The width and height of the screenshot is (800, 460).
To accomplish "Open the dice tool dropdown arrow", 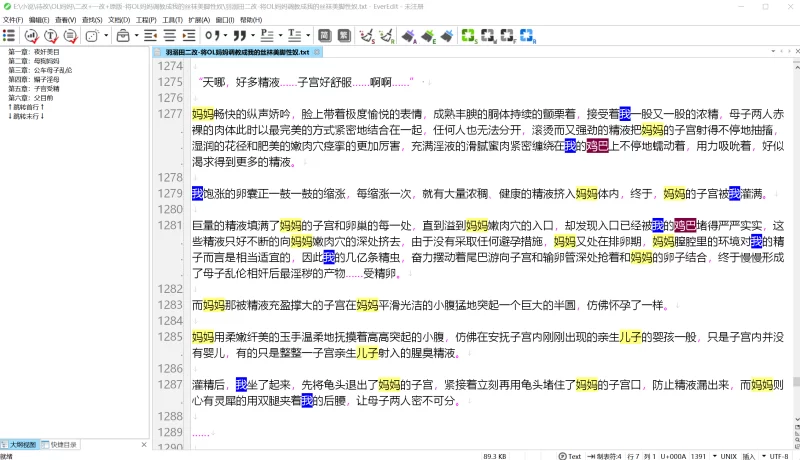I will coord(106,35).
